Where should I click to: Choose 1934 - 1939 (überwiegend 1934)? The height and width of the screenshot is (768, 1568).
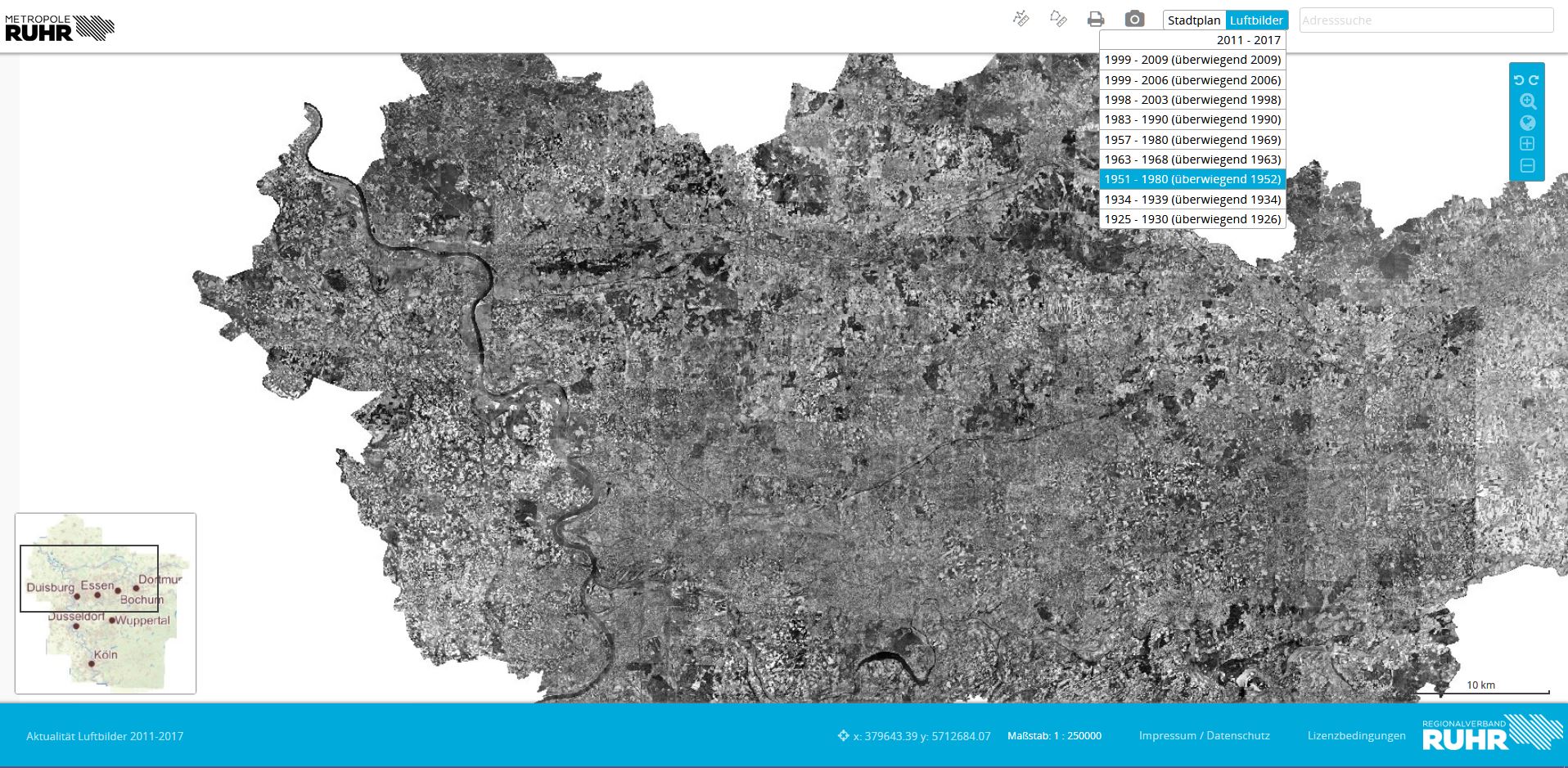(1192, 200)
